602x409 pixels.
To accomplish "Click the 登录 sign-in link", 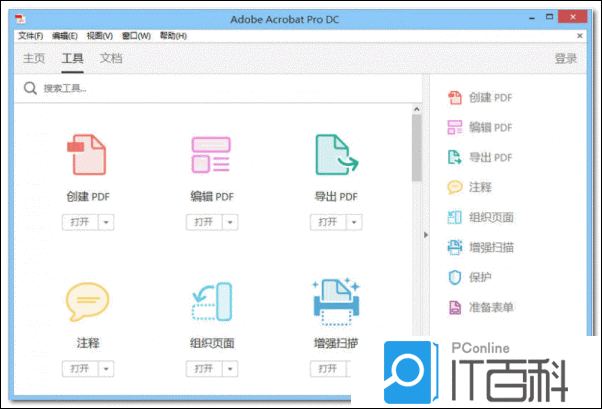I will 566,59.
